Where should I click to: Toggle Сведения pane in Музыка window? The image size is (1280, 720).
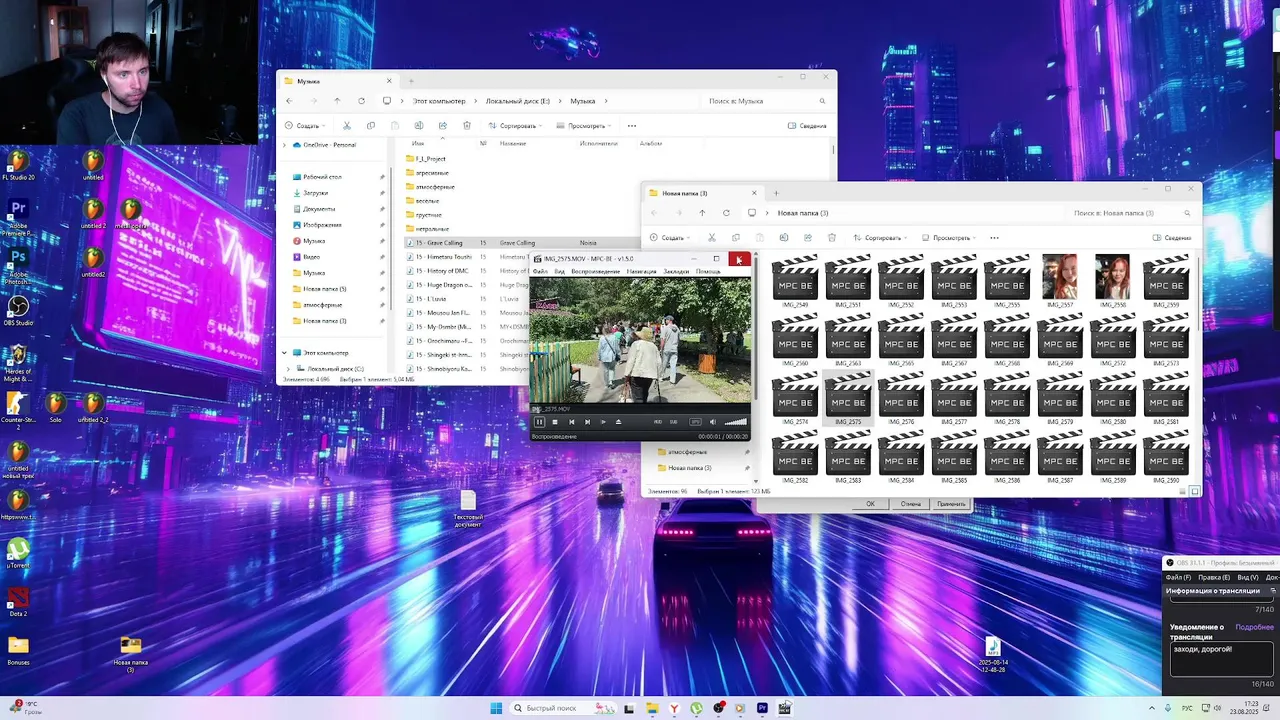click(807, 126)
